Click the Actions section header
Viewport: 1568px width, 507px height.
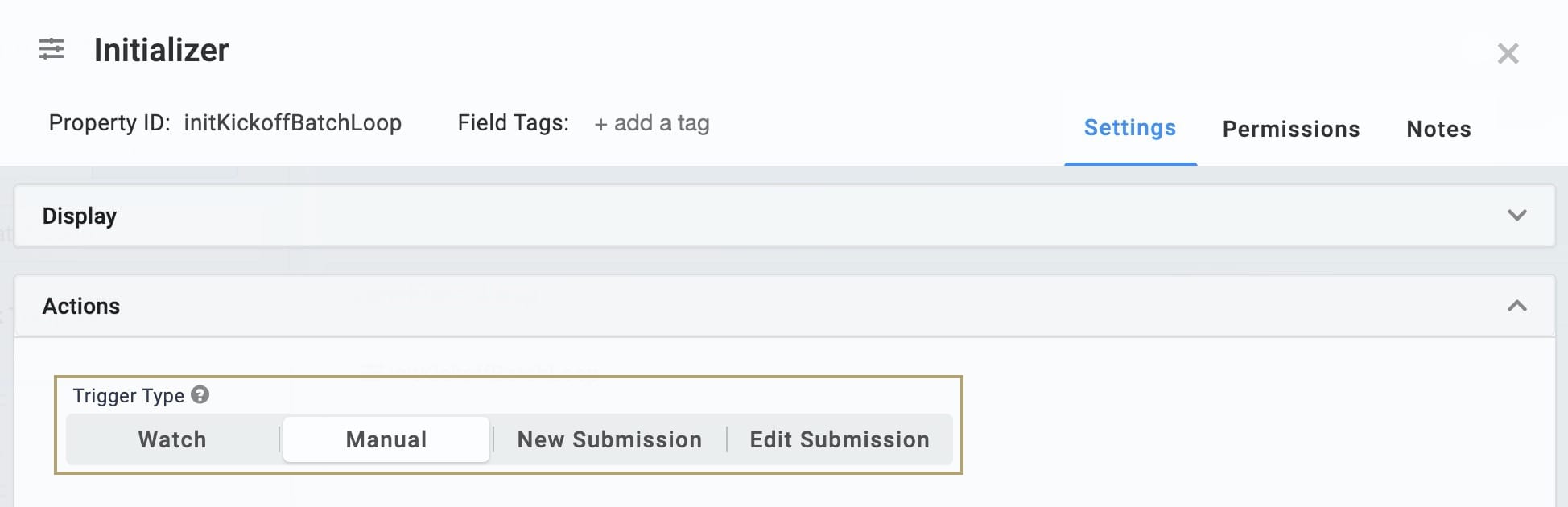(785, 306)
